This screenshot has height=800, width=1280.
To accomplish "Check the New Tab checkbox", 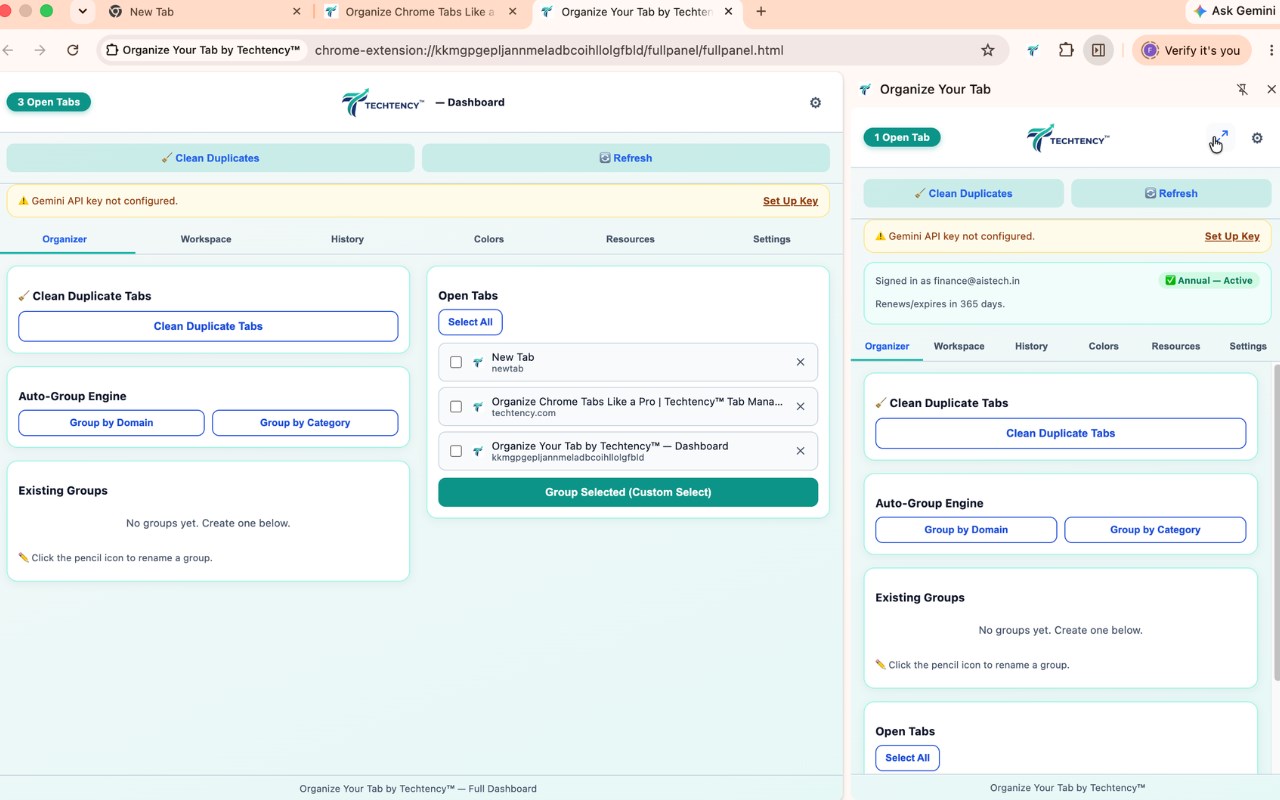I will pyautogui.click(x=456, y=362).
